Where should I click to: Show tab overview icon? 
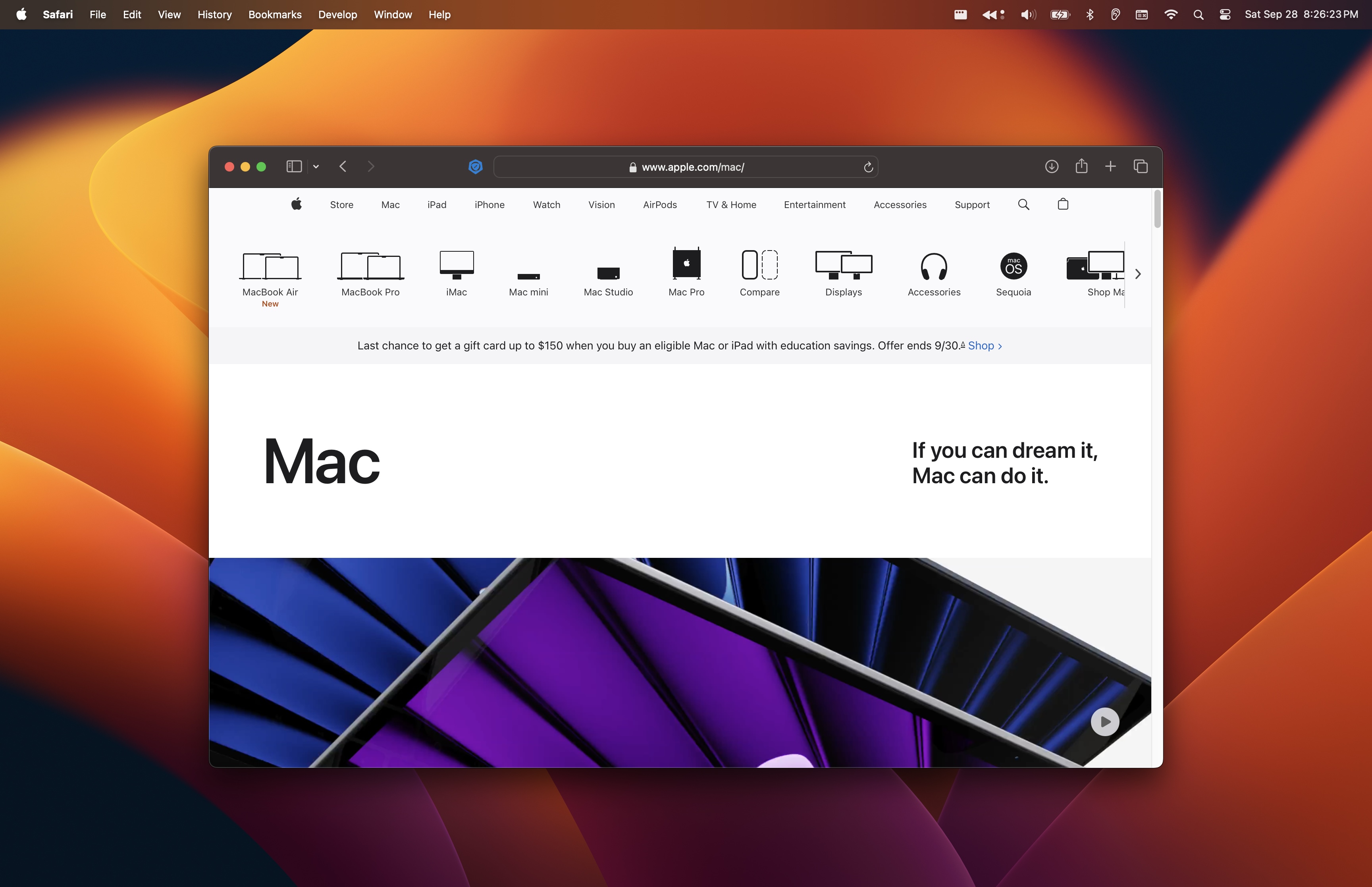[1141, 166]
